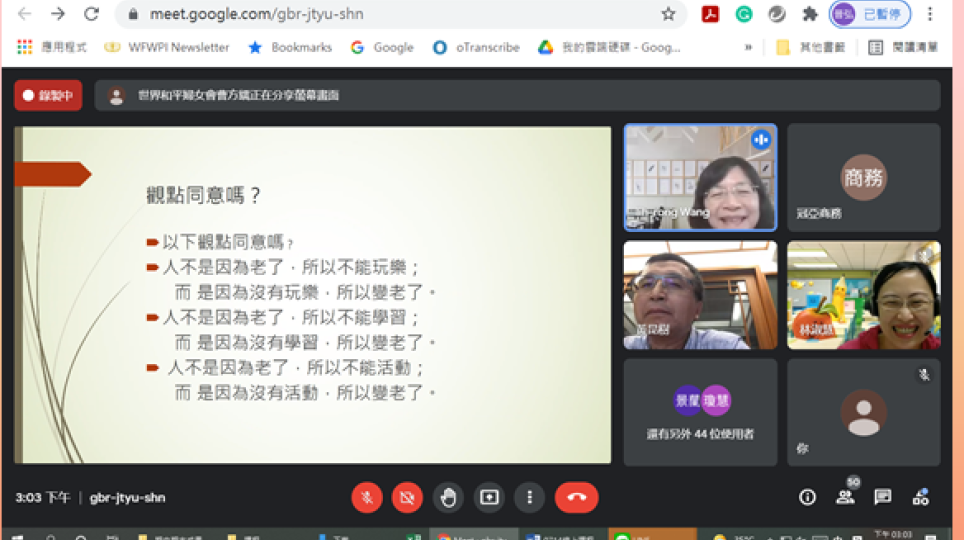Turn on the camera
The width and height of the screenshot is (964, 540).
(x=407, y=497)
